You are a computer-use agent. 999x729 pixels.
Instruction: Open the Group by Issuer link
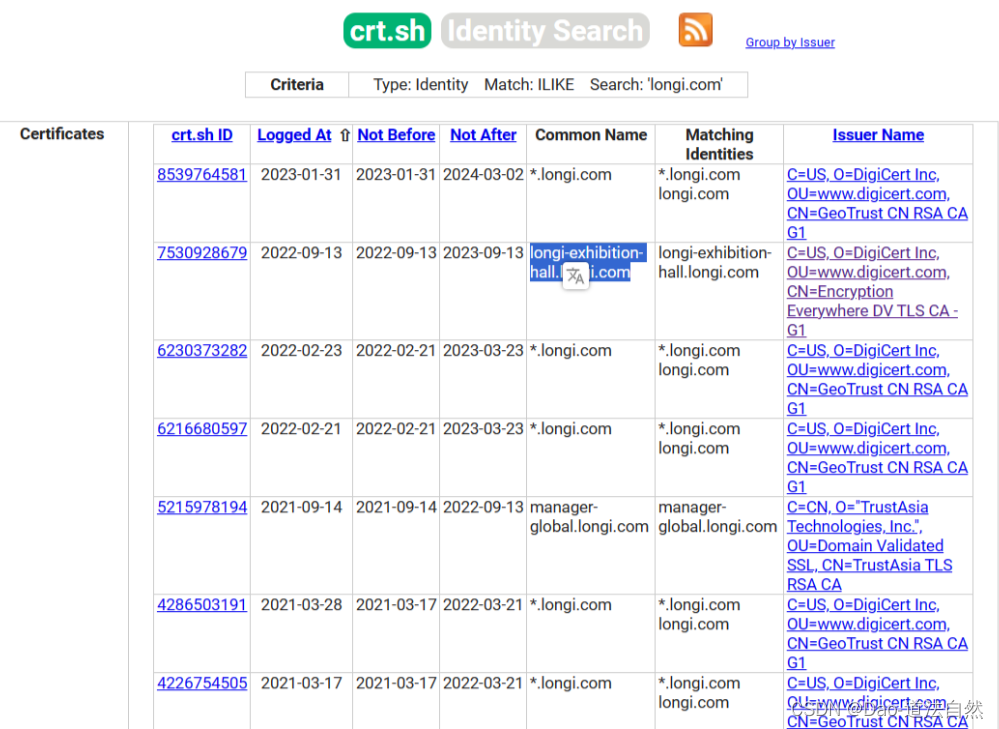click(789, 42)
